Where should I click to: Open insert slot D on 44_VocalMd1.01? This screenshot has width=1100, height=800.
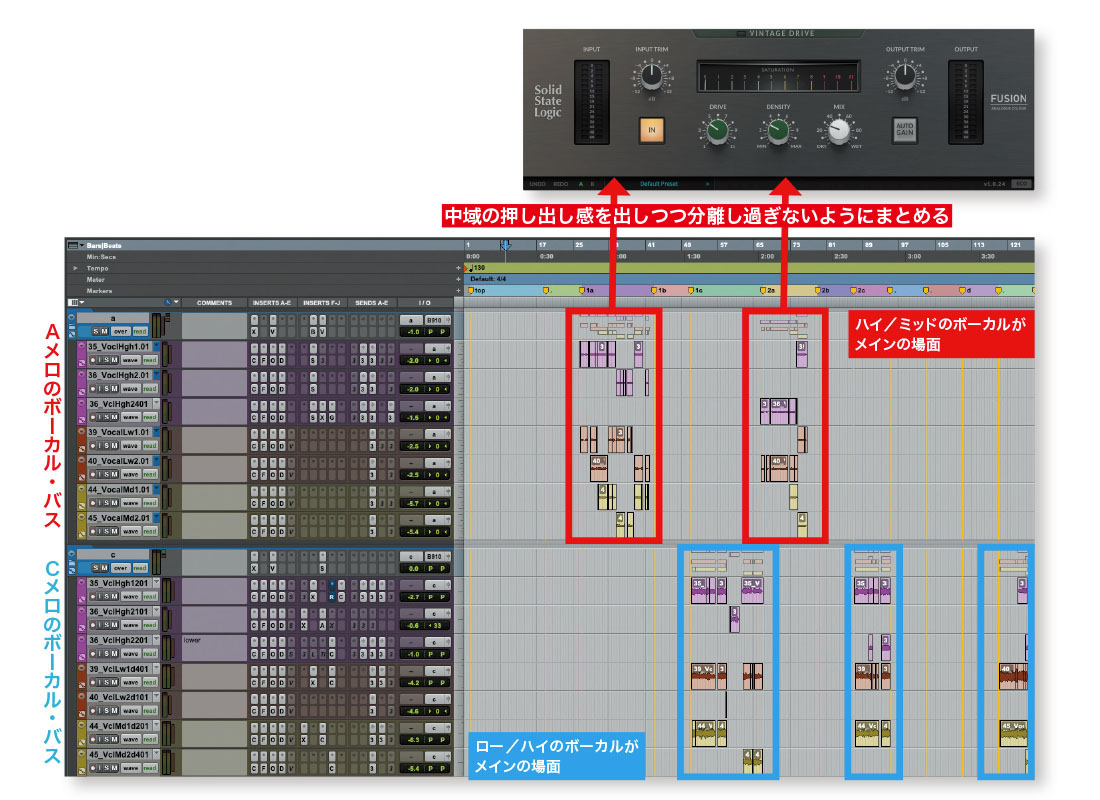[x=282, y=503]
